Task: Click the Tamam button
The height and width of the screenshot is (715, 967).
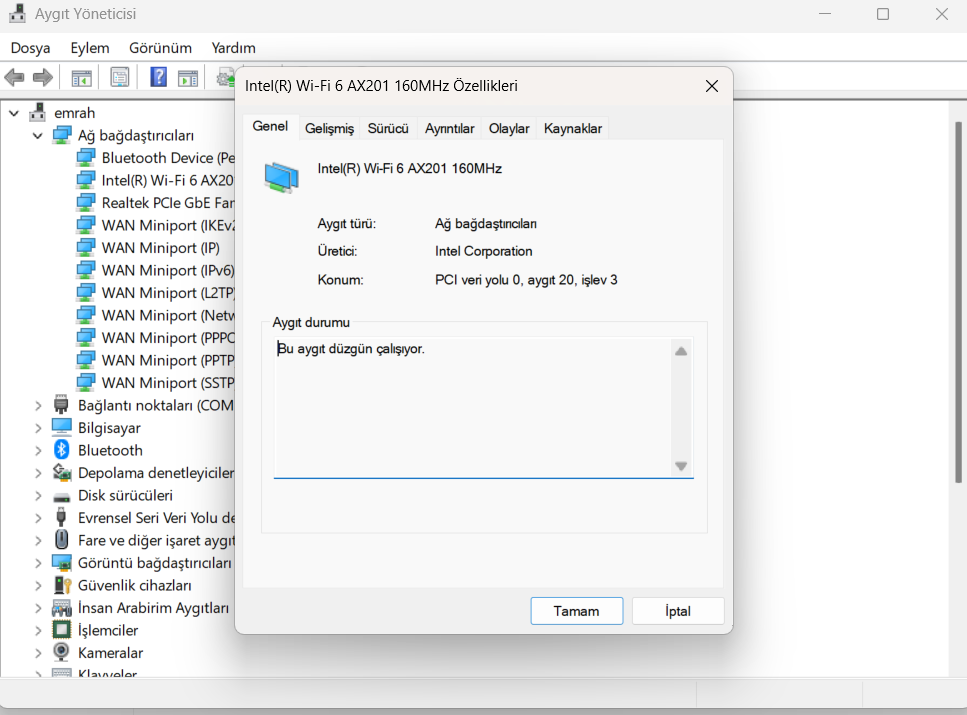Action: (577, 611)
